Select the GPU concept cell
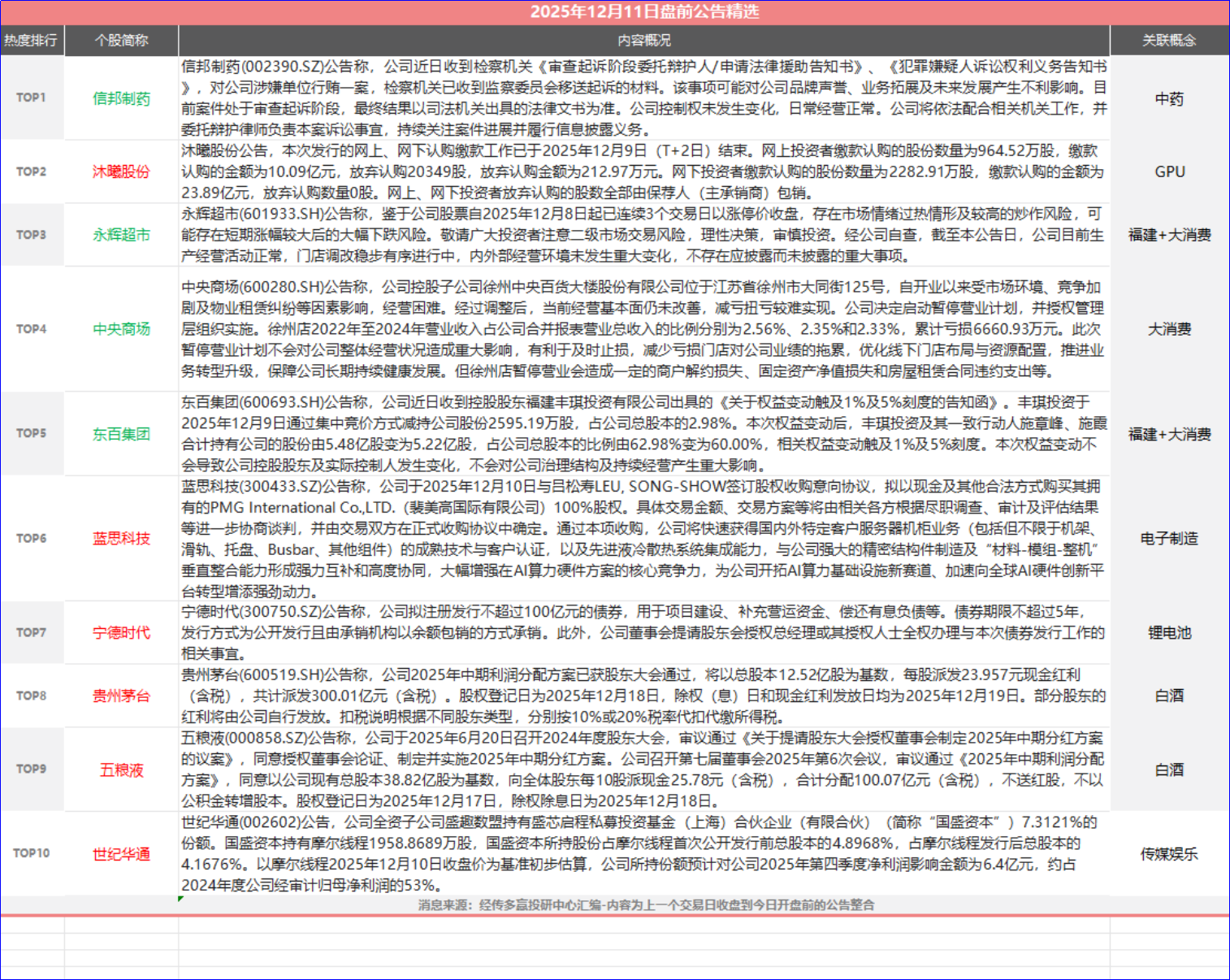Image resolution: width=1230 pixels, height=980 pixels. (1169, 171)
